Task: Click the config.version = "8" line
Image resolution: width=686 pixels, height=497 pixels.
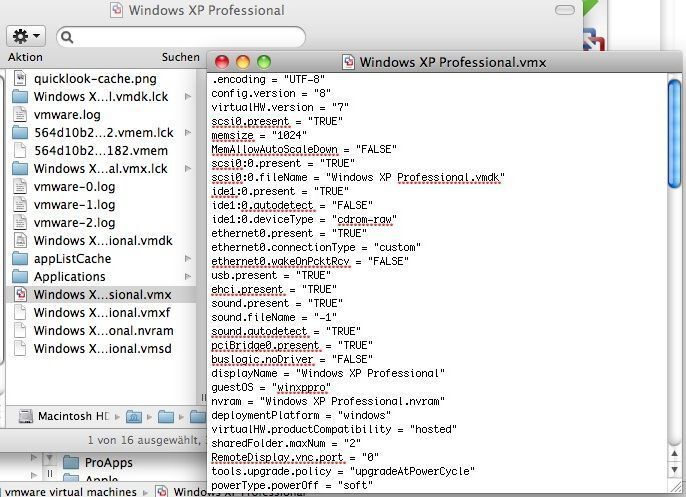Action: 271,93
